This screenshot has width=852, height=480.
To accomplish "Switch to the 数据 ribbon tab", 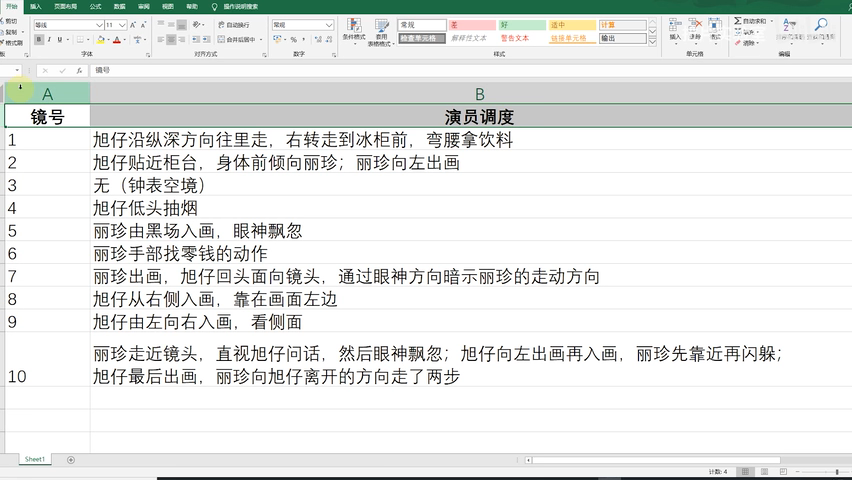I will pyautogui.click(x=120, y=7).
